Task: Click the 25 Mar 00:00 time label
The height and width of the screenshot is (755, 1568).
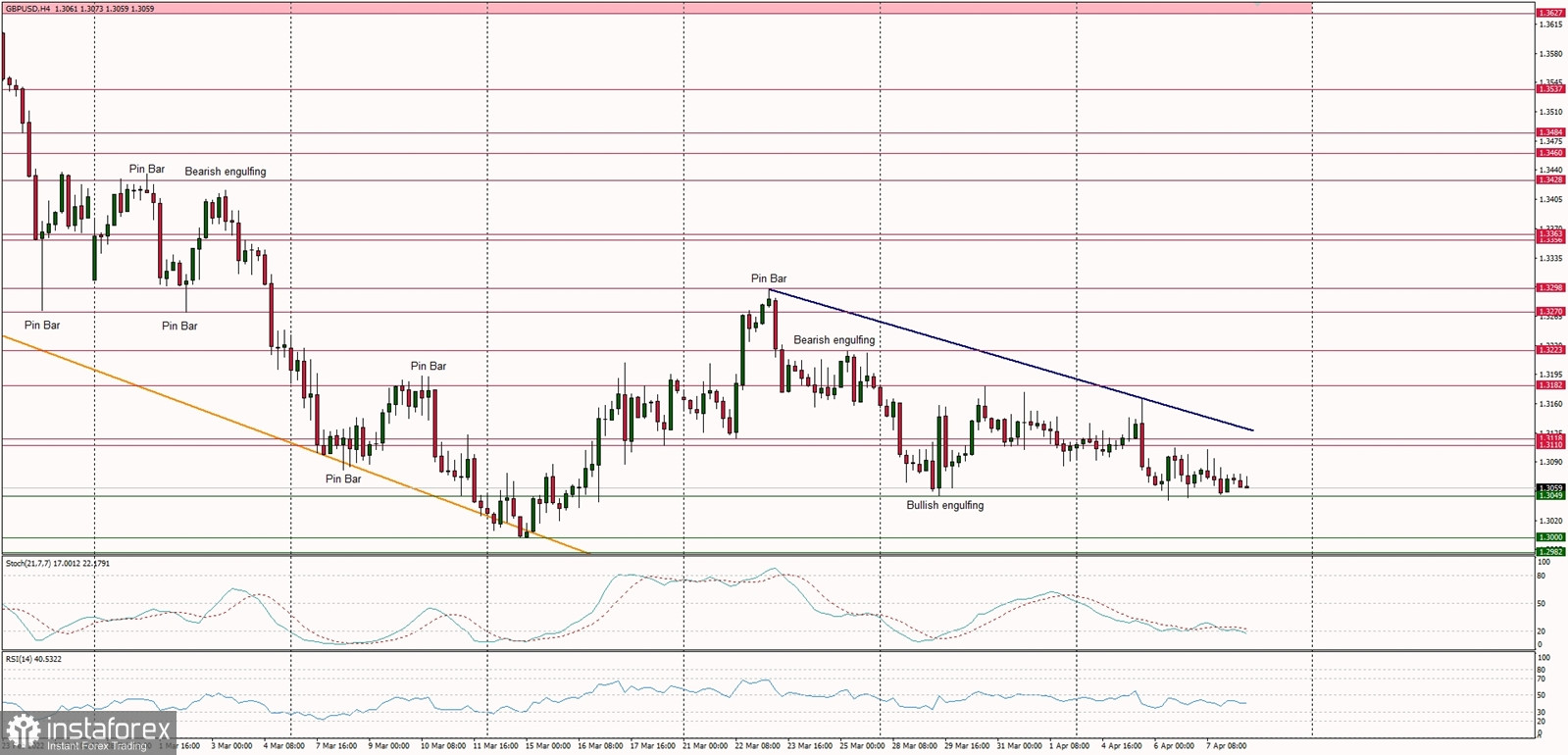Action: (862, 746)
